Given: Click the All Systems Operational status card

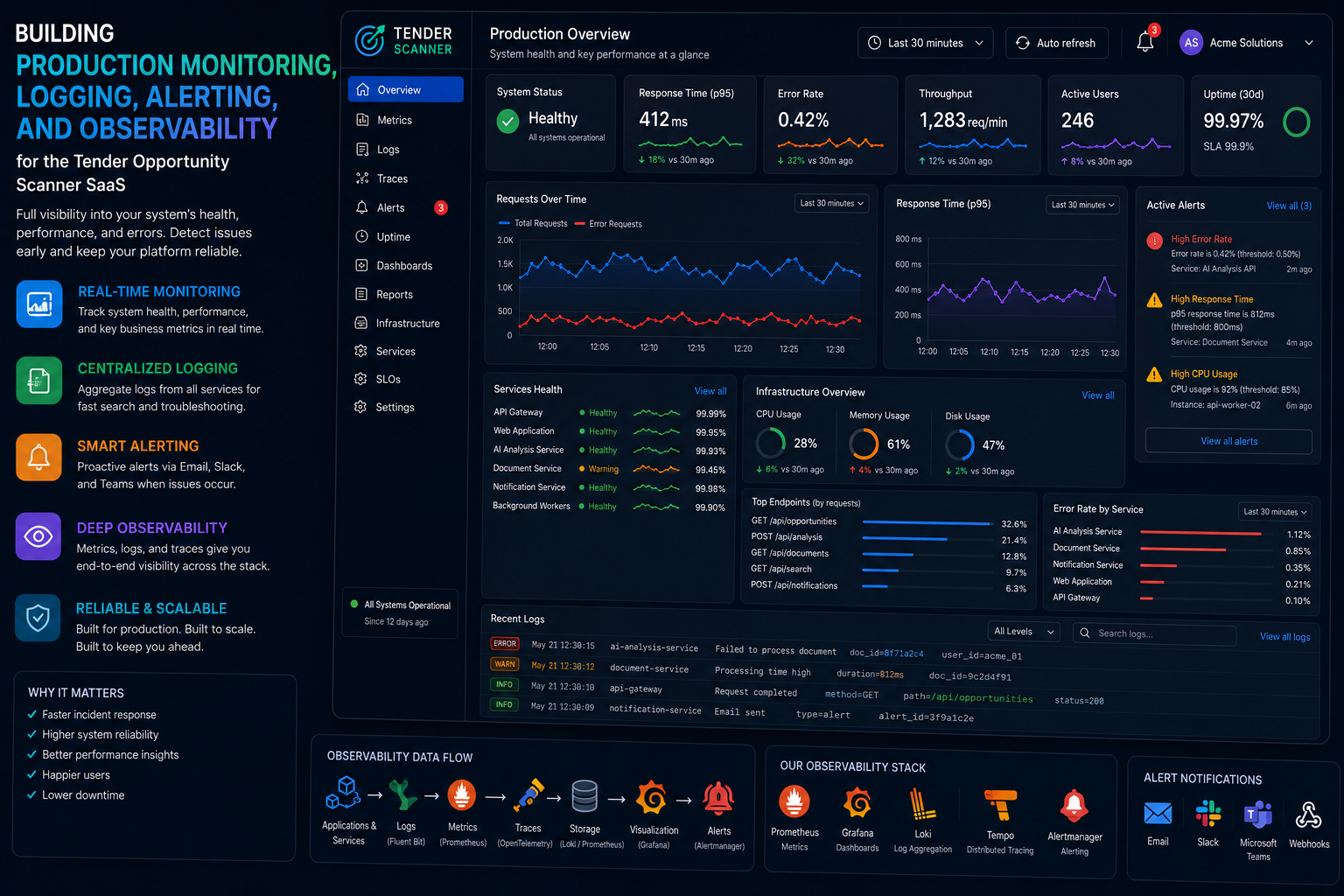Looking at the screenshot, I should (x=400, y=612).
